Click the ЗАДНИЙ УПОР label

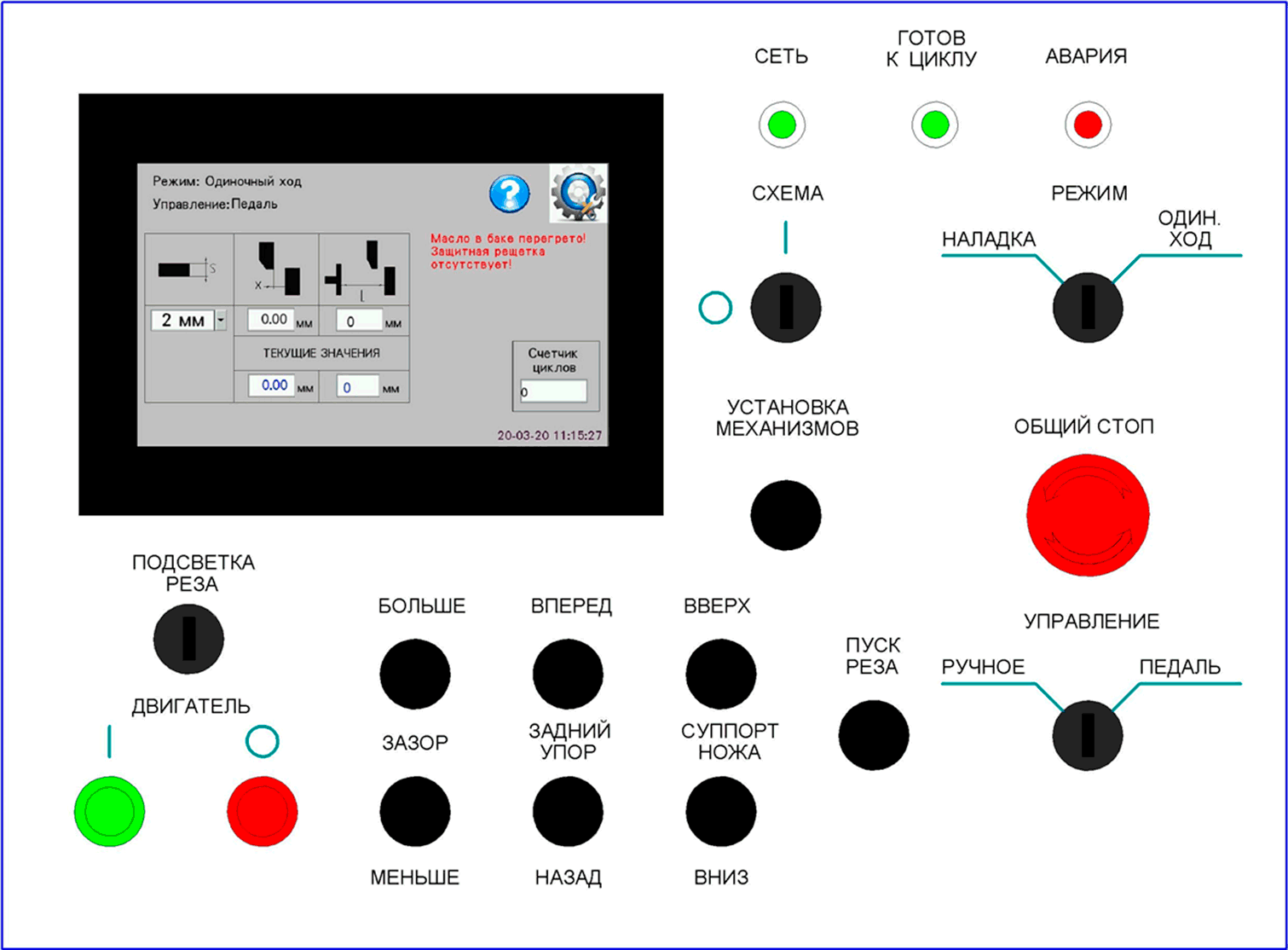pos(569,741)
